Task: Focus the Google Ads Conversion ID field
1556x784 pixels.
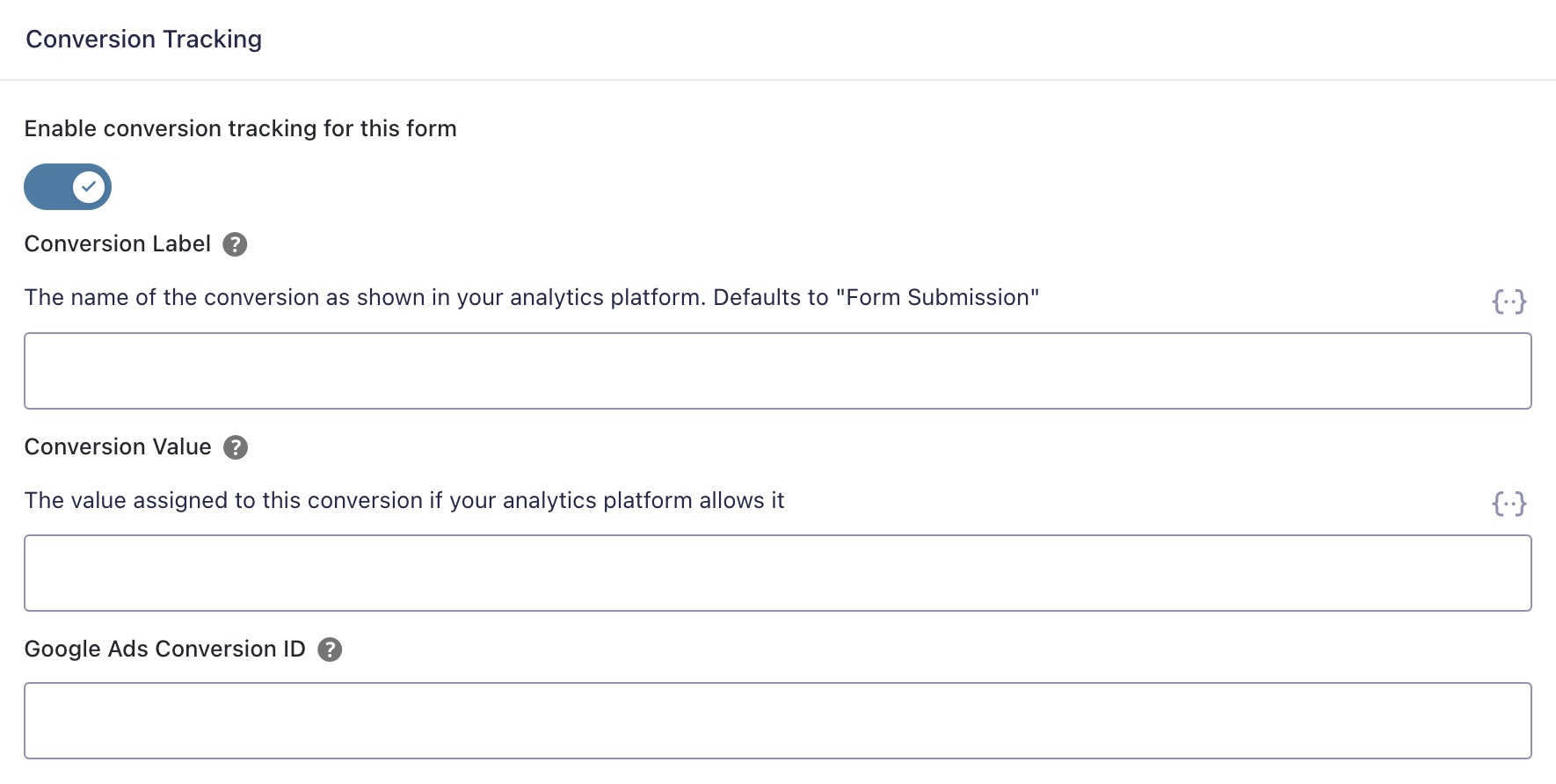Action: tap(777, 721)
